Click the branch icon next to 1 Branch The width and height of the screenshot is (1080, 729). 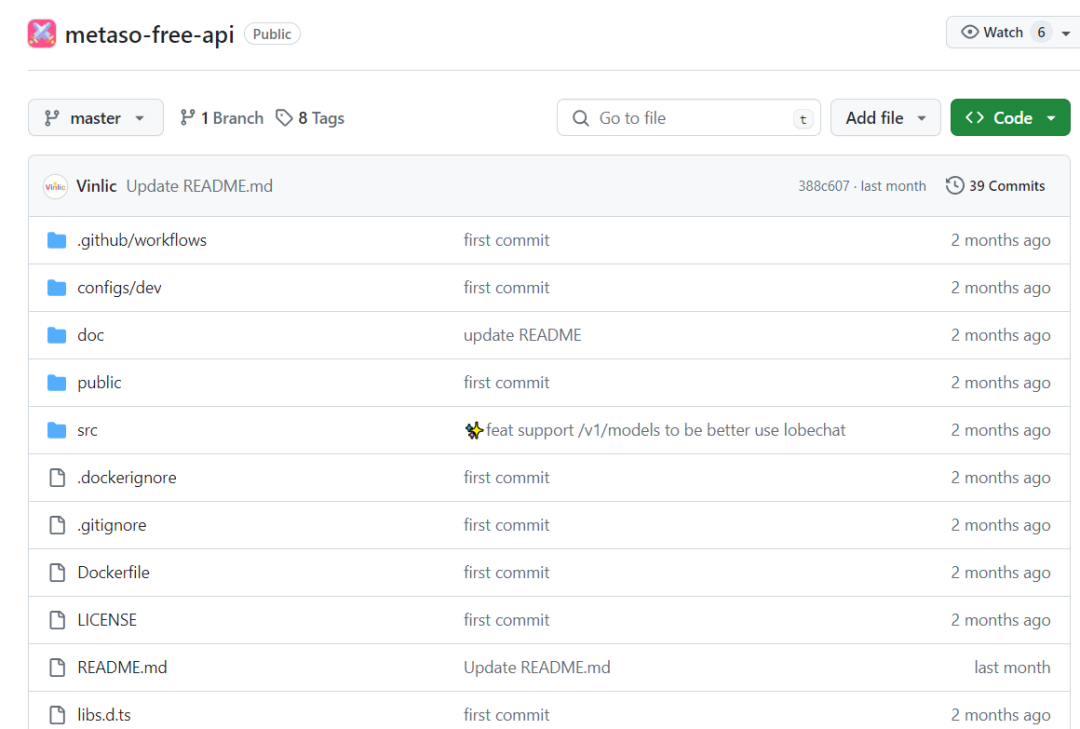click(187, 118)
